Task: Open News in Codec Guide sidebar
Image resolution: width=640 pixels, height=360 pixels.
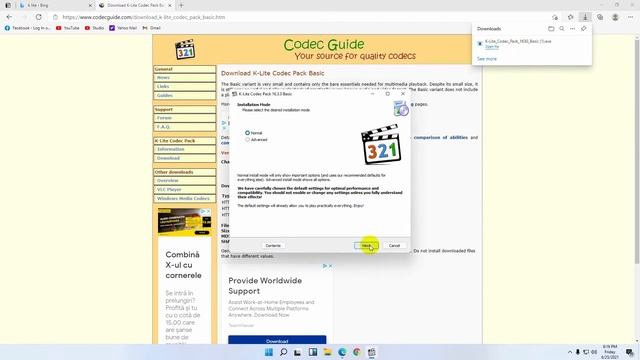Action: coord(185,78)
